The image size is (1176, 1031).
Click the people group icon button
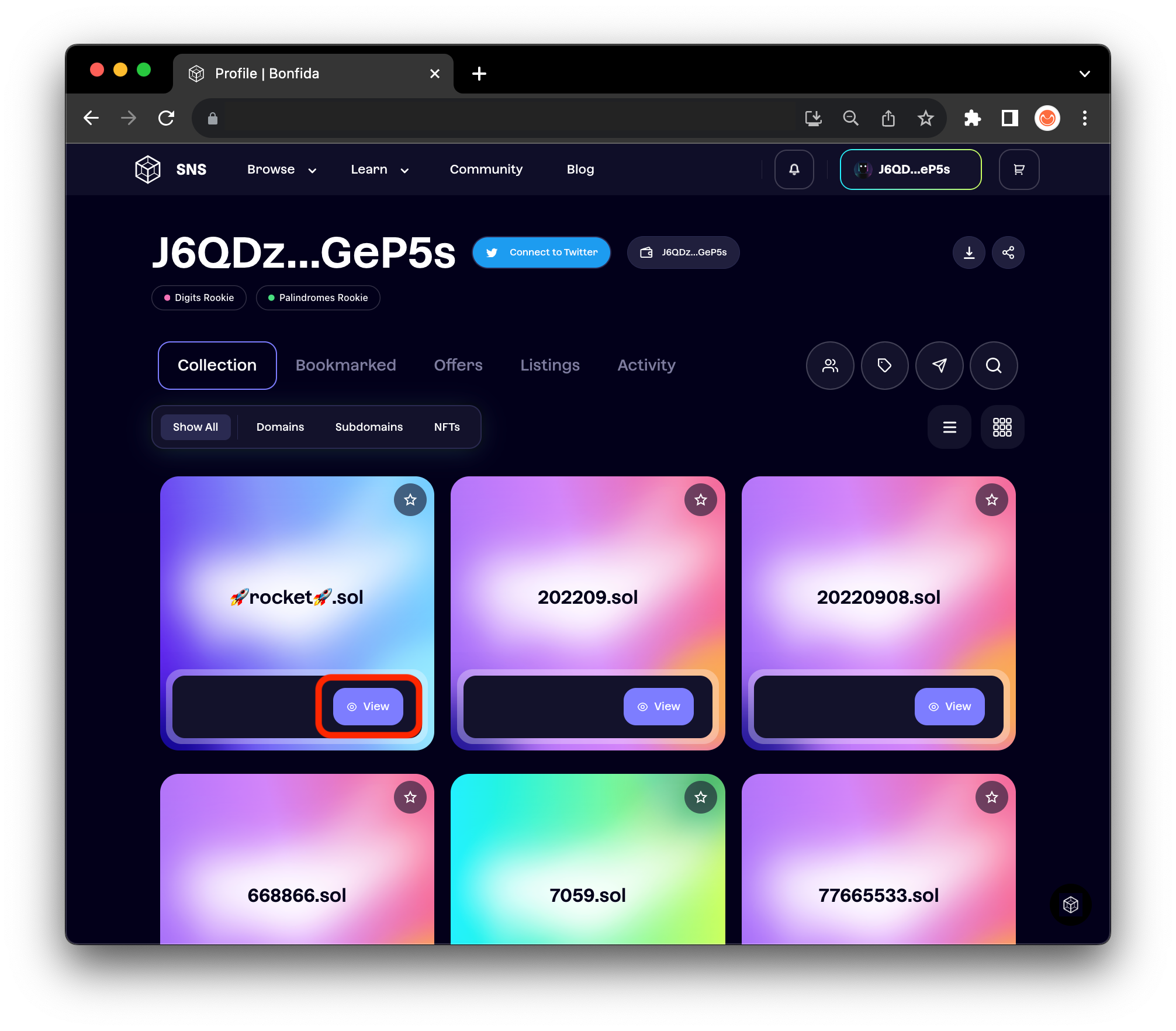tap(830, 366)
